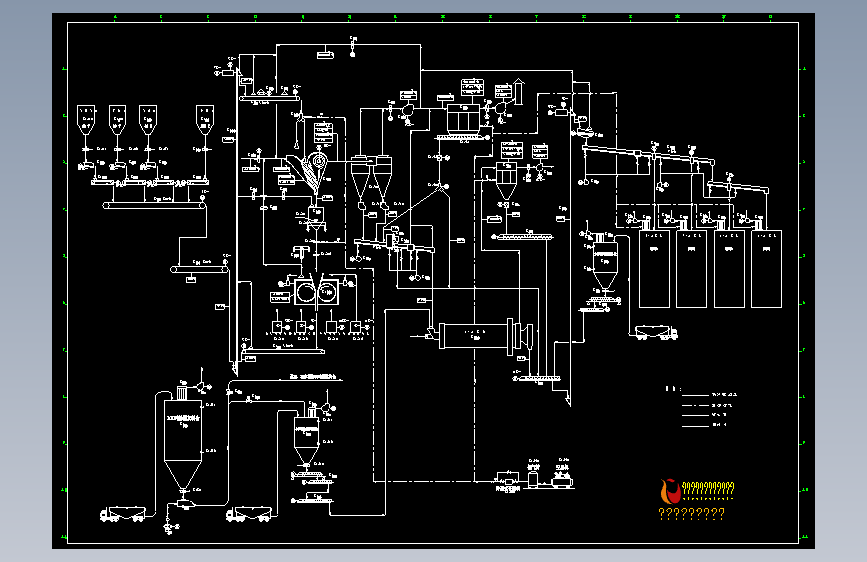Select the screw conveyor beneath the small dust collector

pyautogui.click(x=522, y=237)
